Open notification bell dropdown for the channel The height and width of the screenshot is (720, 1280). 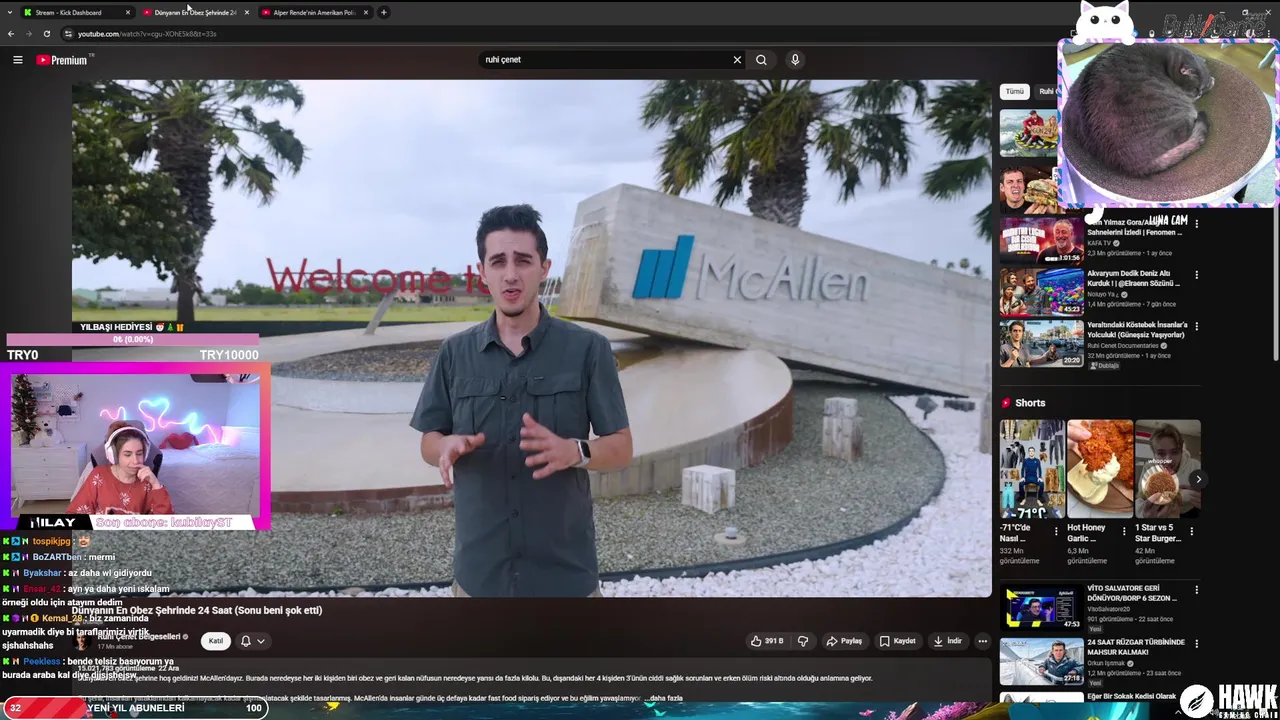252,641
